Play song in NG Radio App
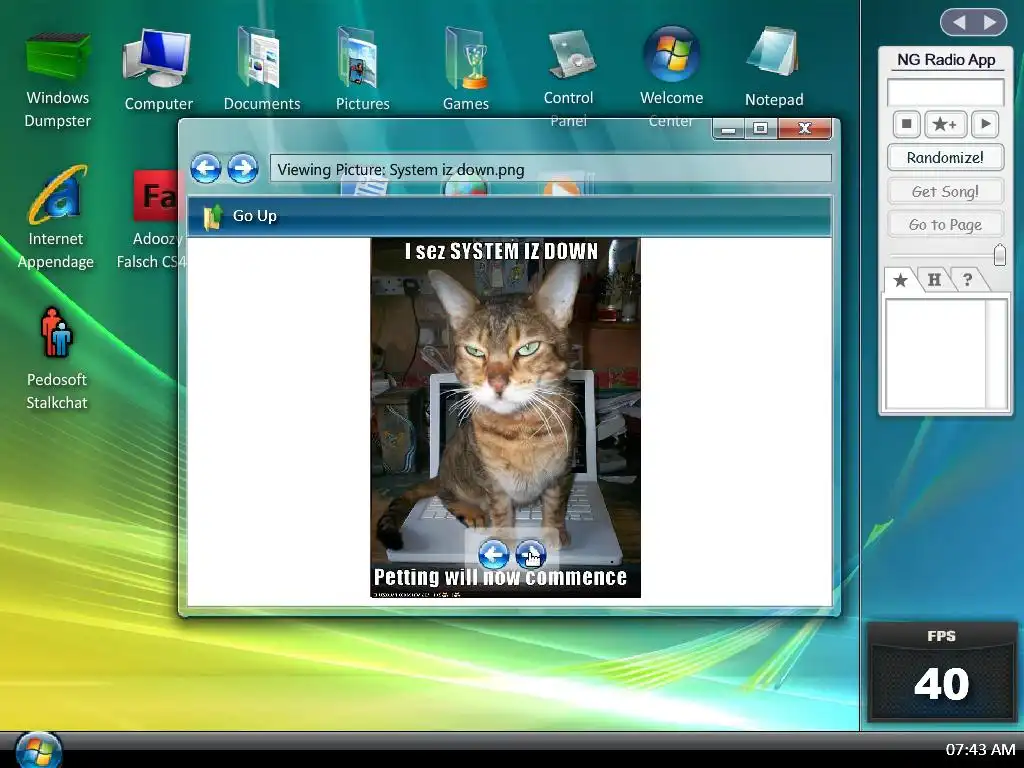The width and height of the screenshot is (1024, 768). click(985, 123)
